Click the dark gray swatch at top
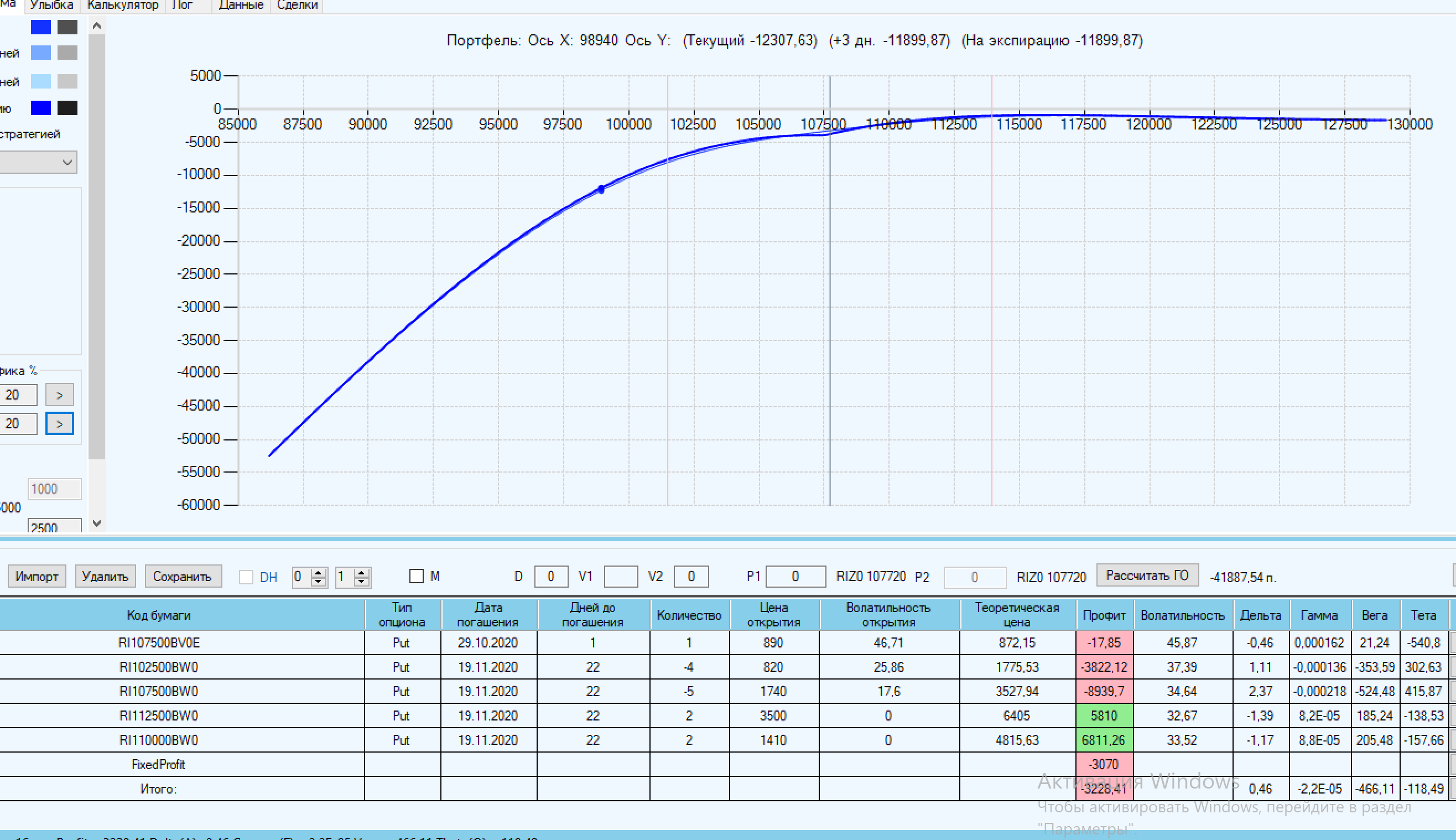The width and height of the screenshot is (1456, 840). tap(67, 27)
